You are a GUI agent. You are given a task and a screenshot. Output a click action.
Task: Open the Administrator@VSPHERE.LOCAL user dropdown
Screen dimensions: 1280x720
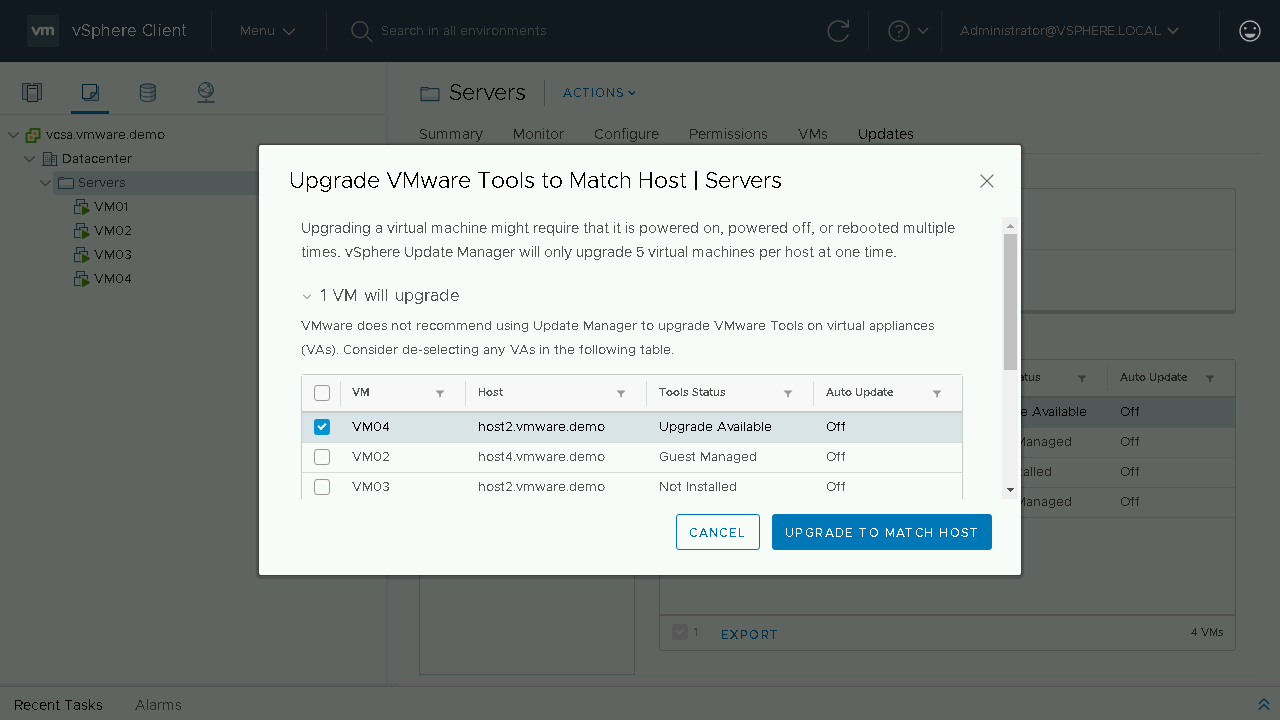1069,31
